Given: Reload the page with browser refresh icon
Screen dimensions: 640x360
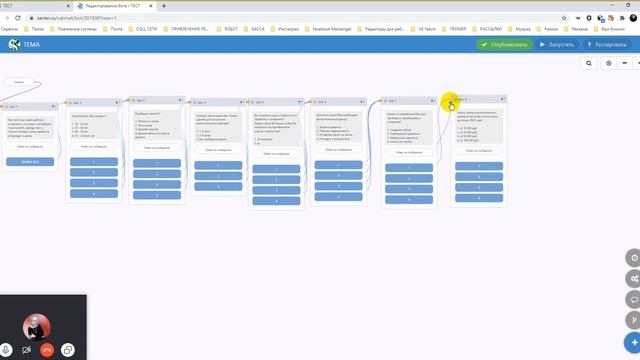Looking at the screenshot, I should pos(18,18).
